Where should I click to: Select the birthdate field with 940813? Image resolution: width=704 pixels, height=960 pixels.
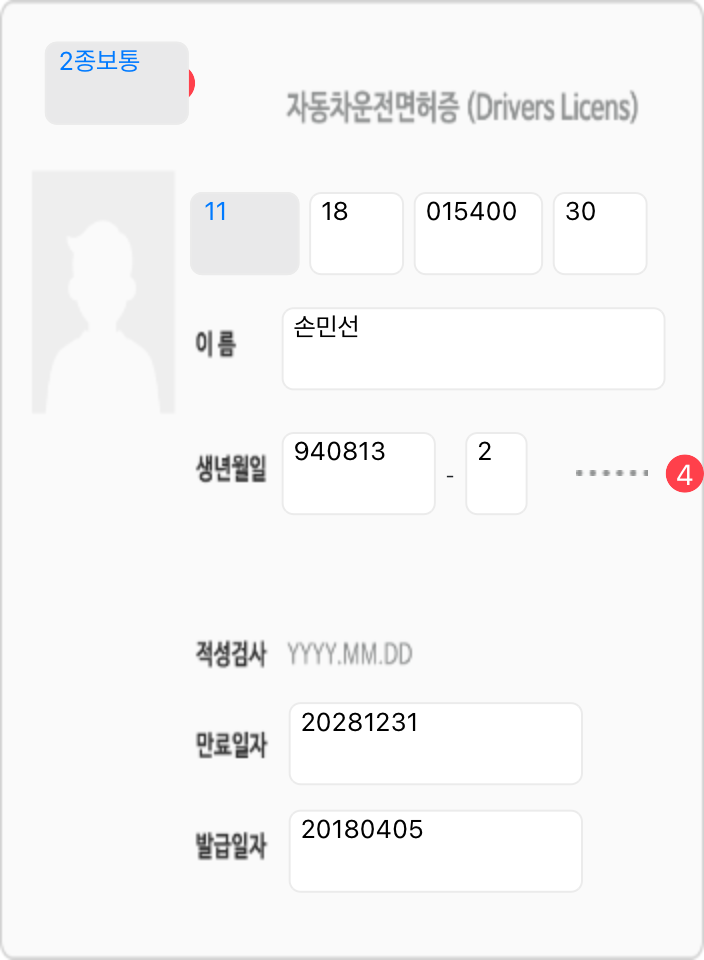359,473
